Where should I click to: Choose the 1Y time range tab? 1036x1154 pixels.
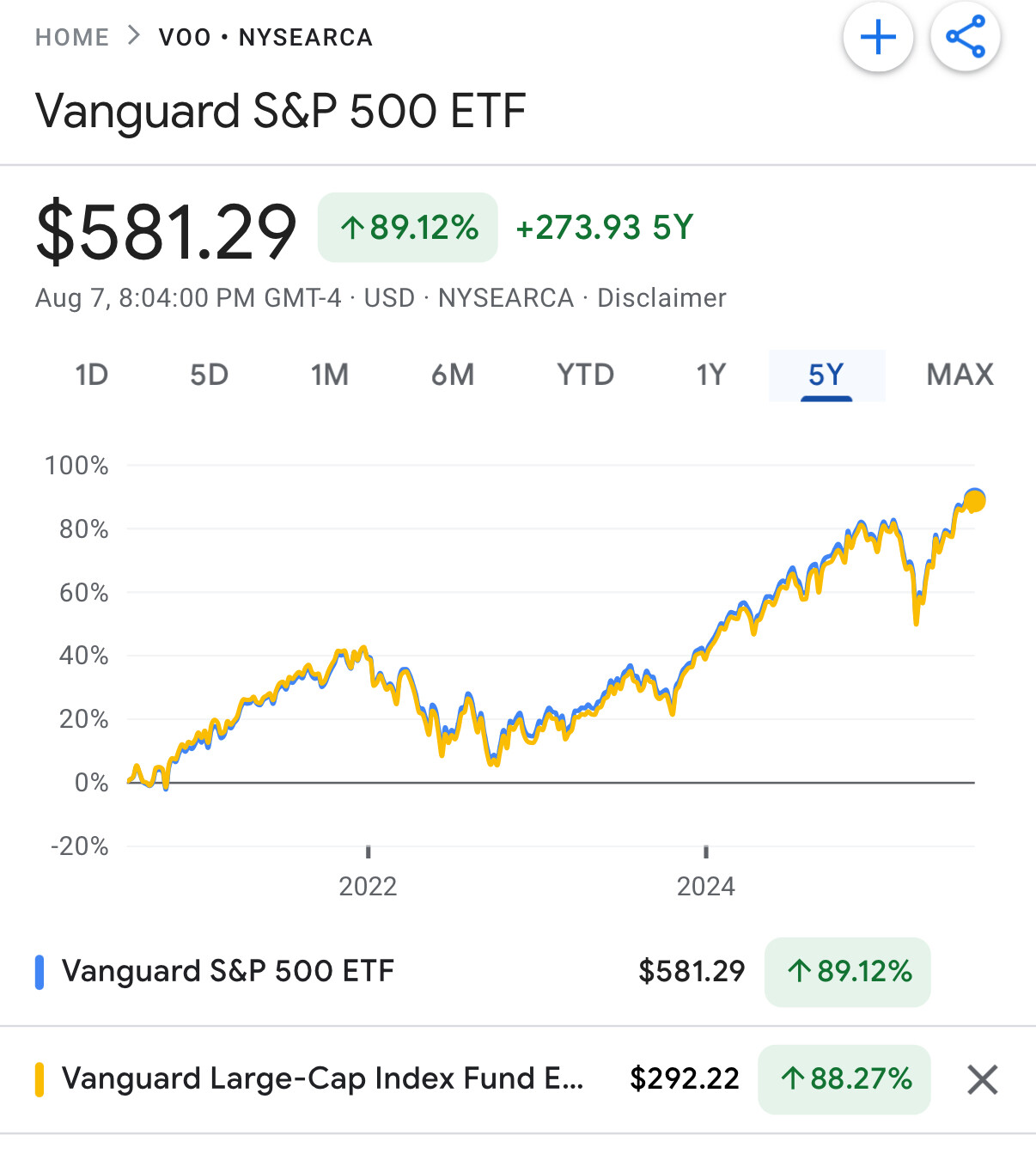click(710, 375)
